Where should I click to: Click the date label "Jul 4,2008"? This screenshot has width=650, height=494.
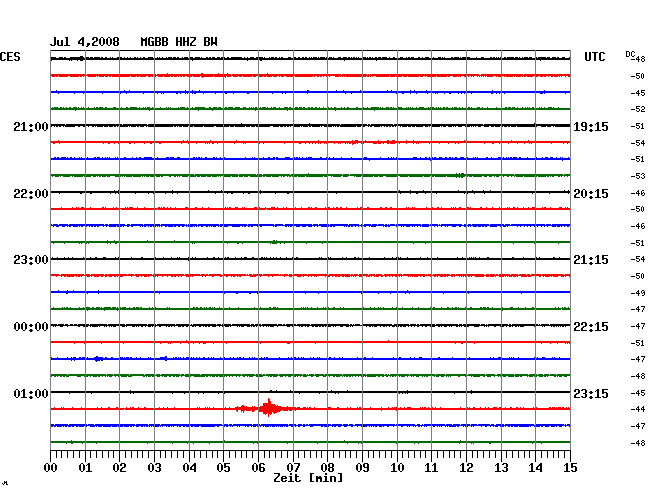coord(85,42)
